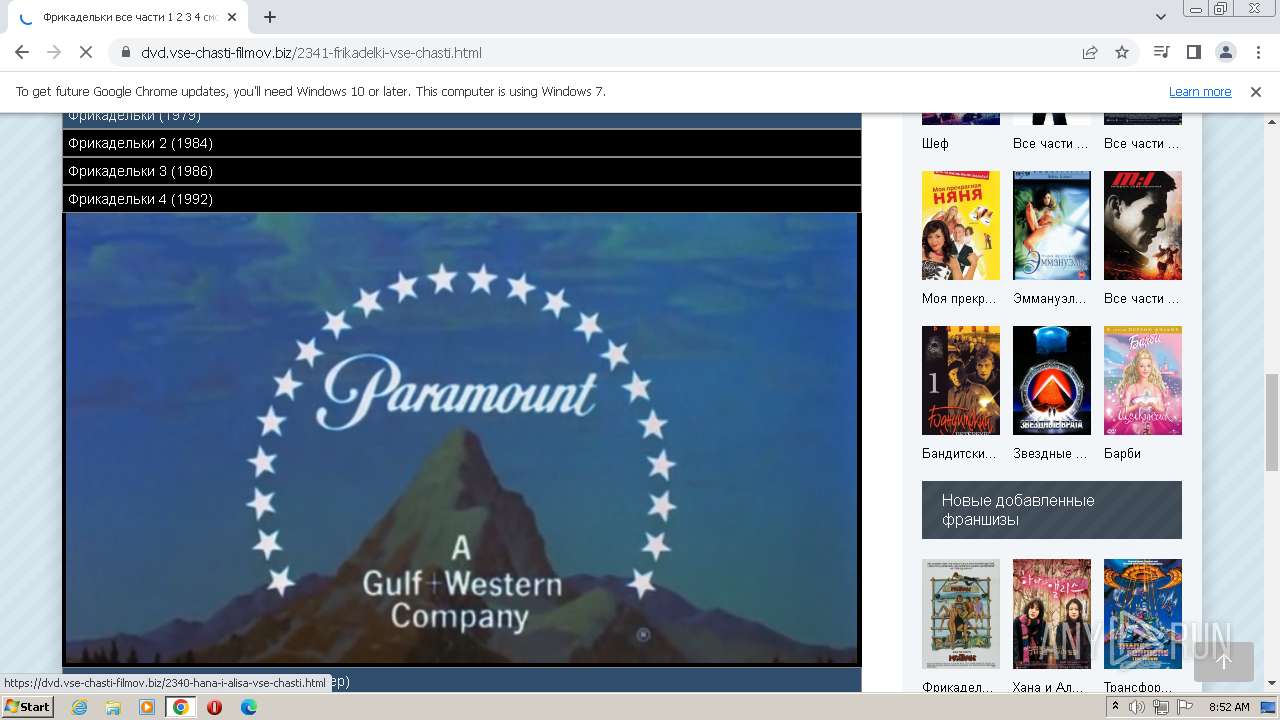This screenshot has width=1280, height=720.
Task: Open Opera browser from taskbar
Action: pos(214,707)
